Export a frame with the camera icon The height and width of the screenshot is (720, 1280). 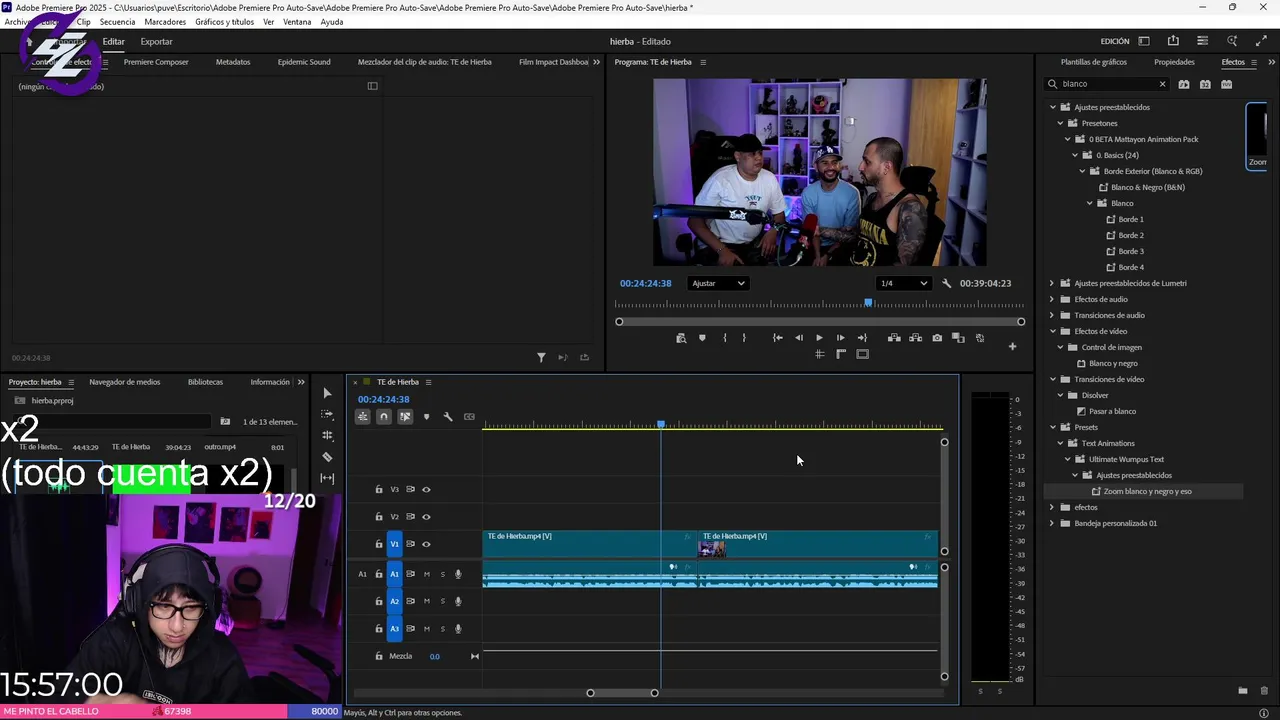(x=937, y=338)
